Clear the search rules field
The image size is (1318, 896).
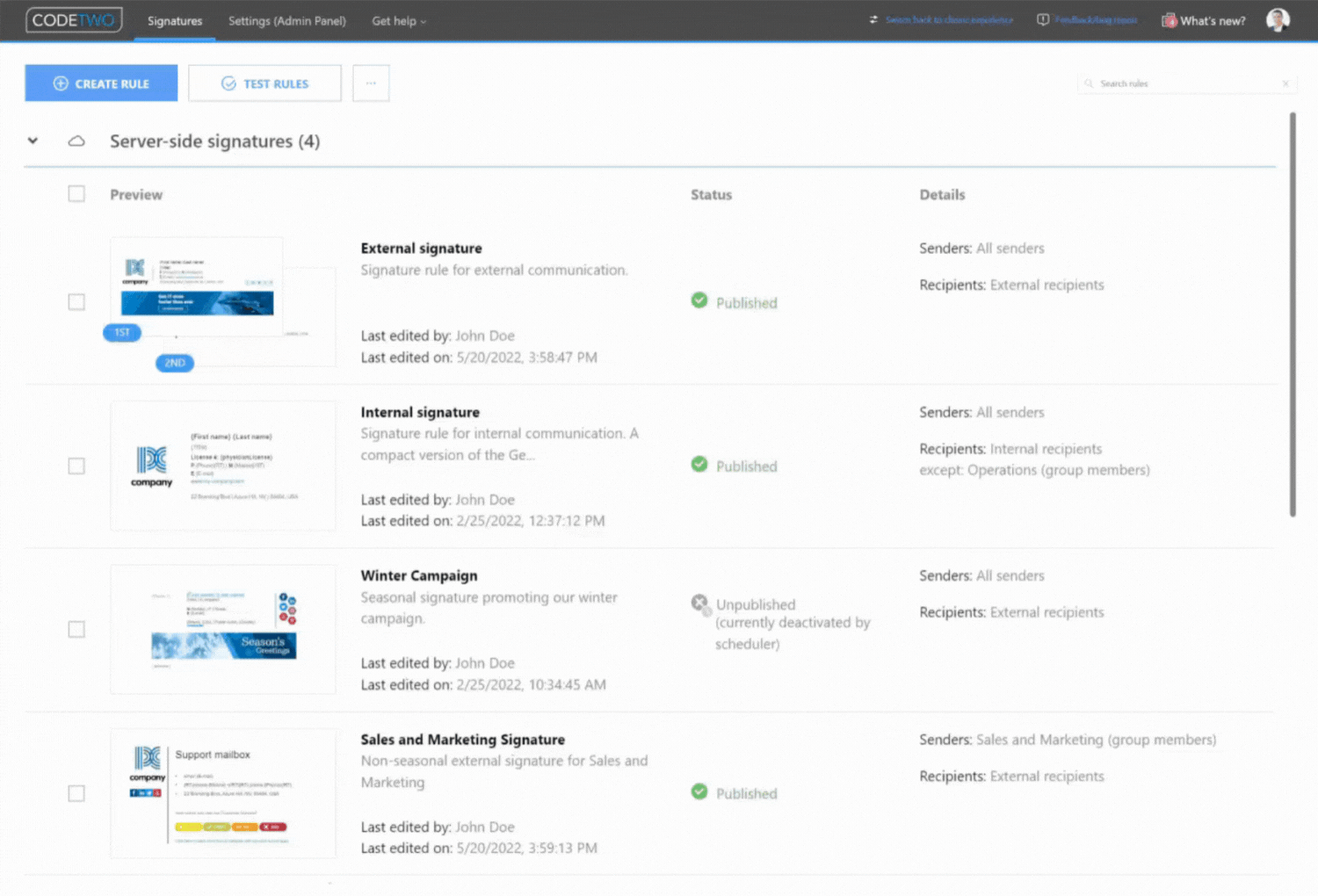point(1285,84)
